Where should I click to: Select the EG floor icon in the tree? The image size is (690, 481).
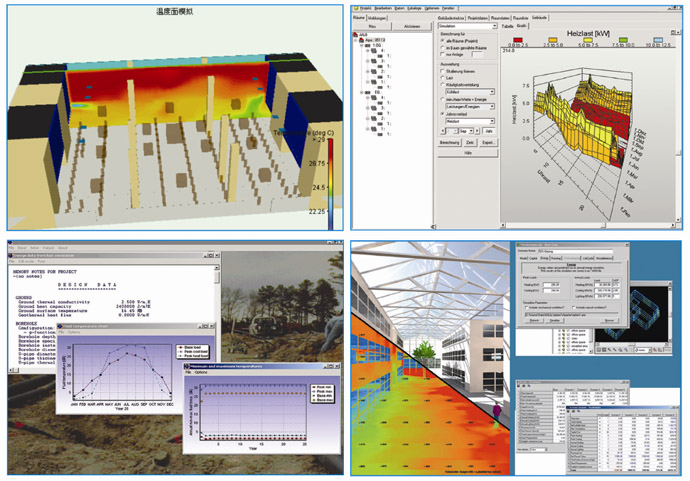coord(367,92)
